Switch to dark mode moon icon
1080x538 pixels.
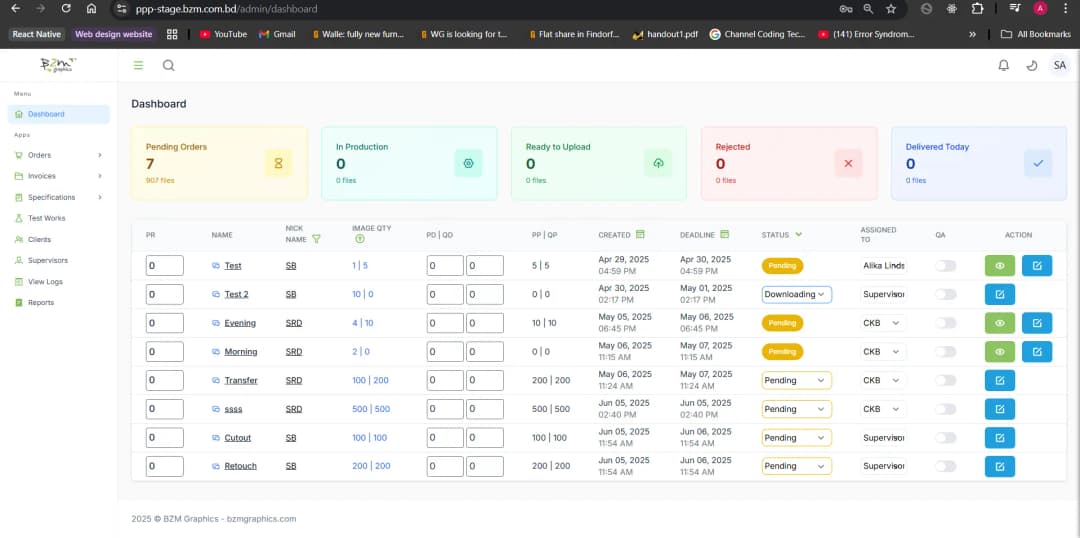[x=1032, y=65]
